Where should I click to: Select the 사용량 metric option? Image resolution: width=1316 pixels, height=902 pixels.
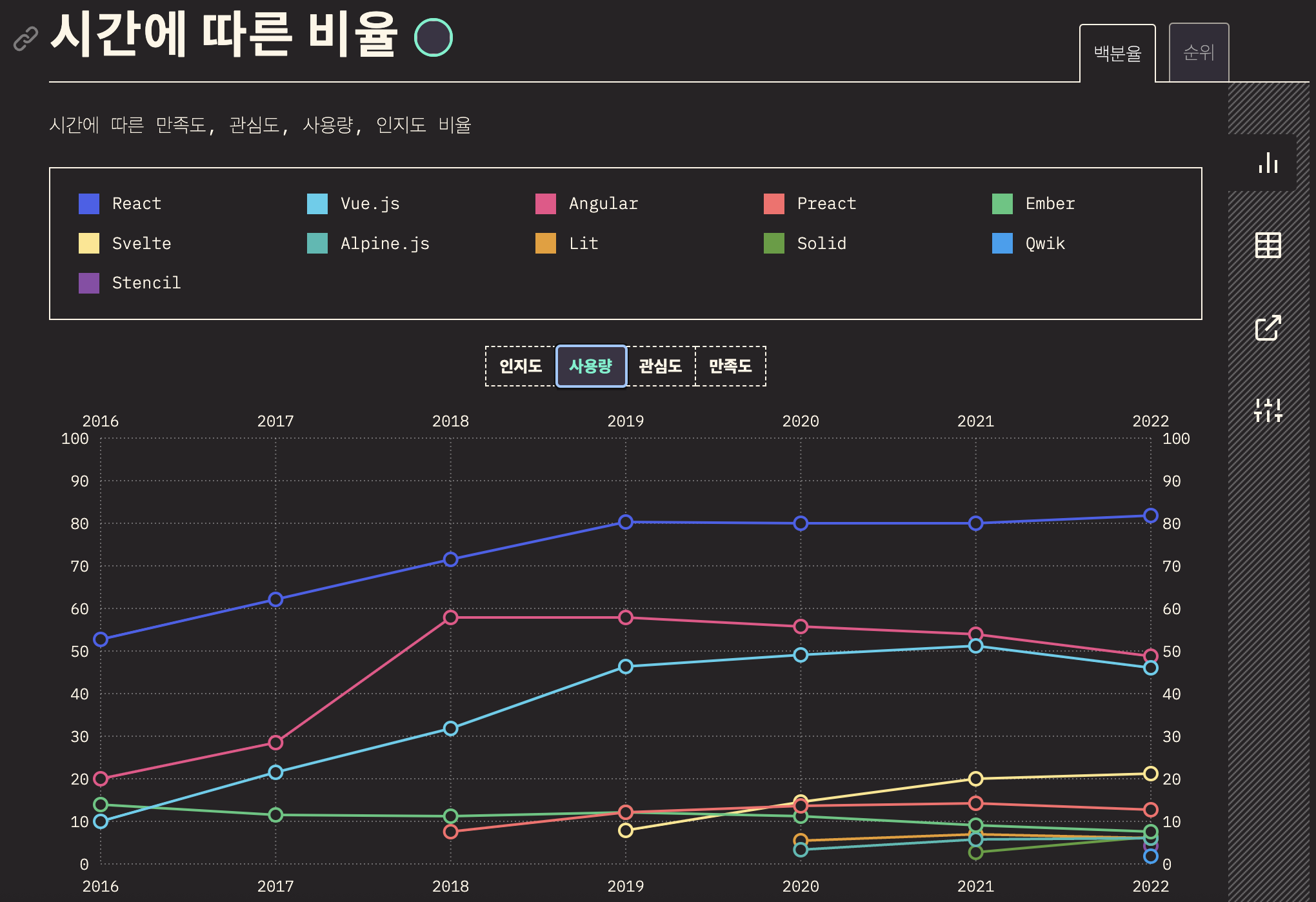pyautogui.click(x=591, y=366)
